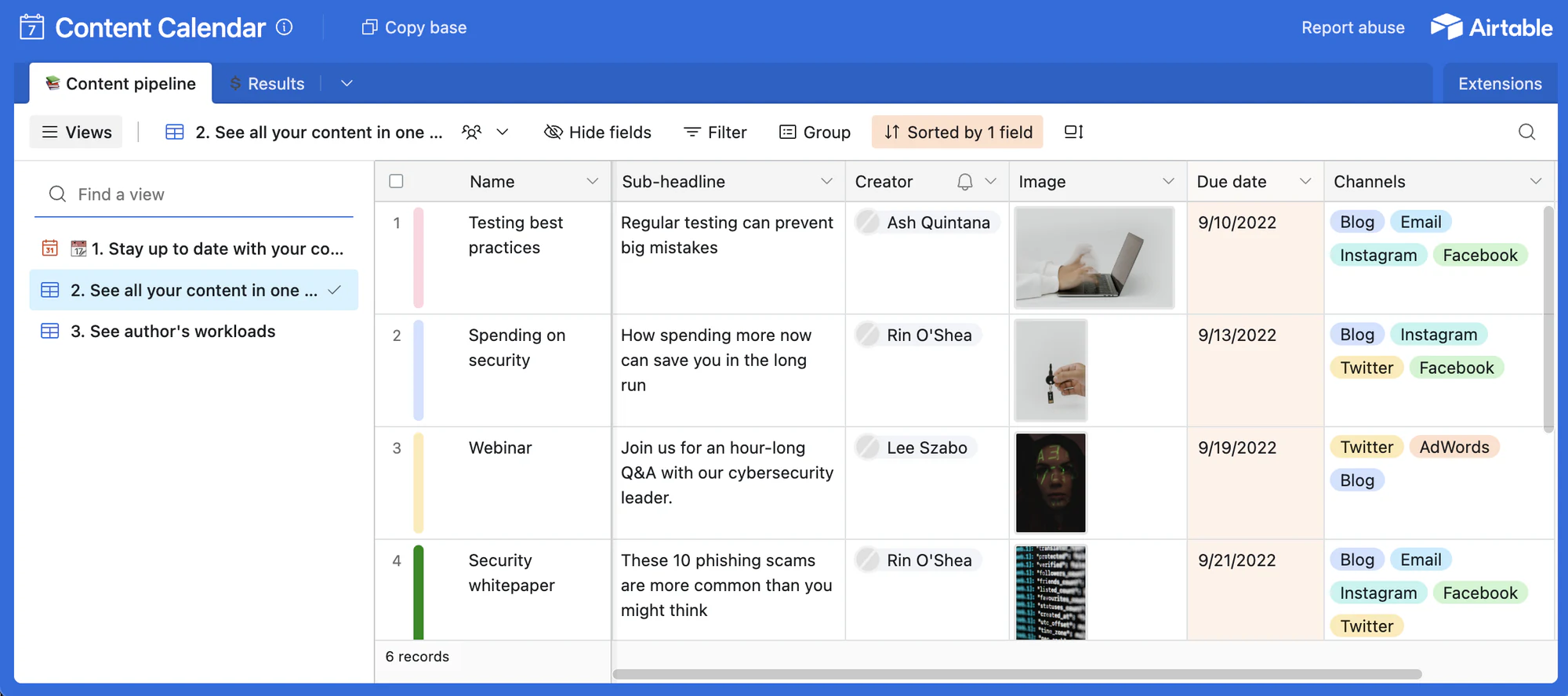
Task: Click the grid view icon in toolbar
Action: click(x=174, y=132)
